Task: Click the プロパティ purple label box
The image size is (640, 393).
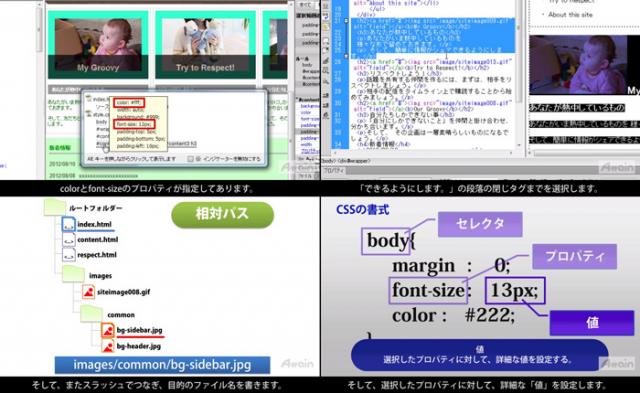Action: click(574, 256)
